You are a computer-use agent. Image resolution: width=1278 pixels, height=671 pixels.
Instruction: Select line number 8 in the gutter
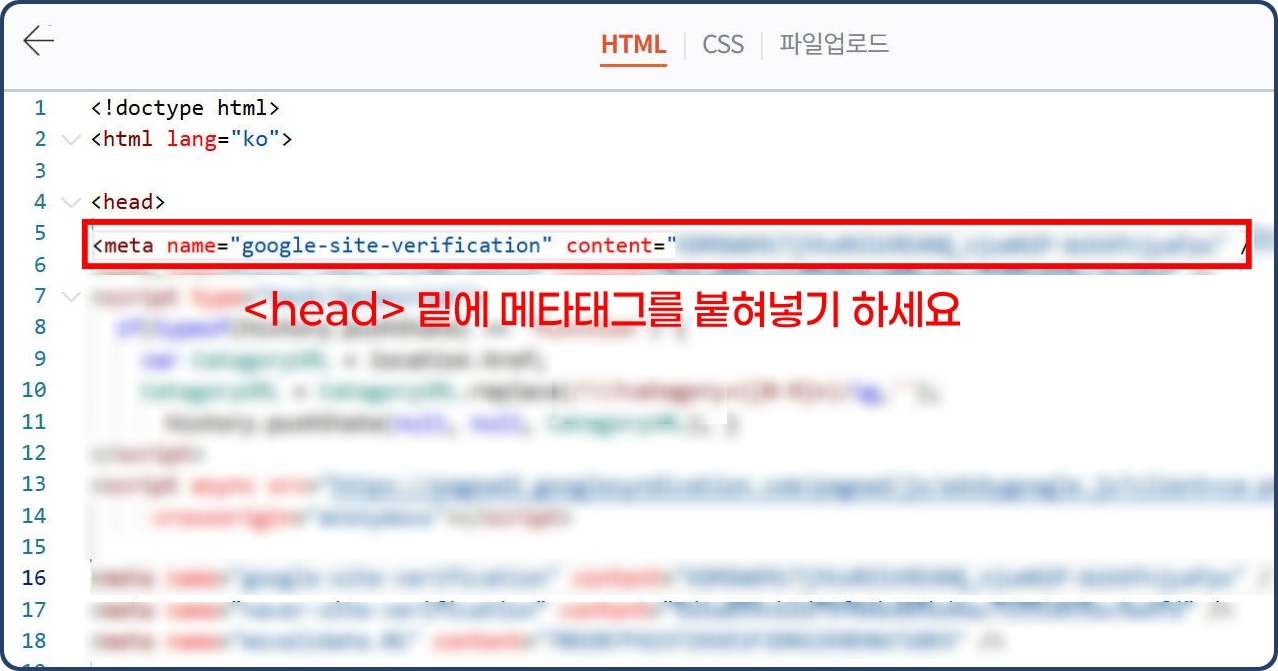40,327
